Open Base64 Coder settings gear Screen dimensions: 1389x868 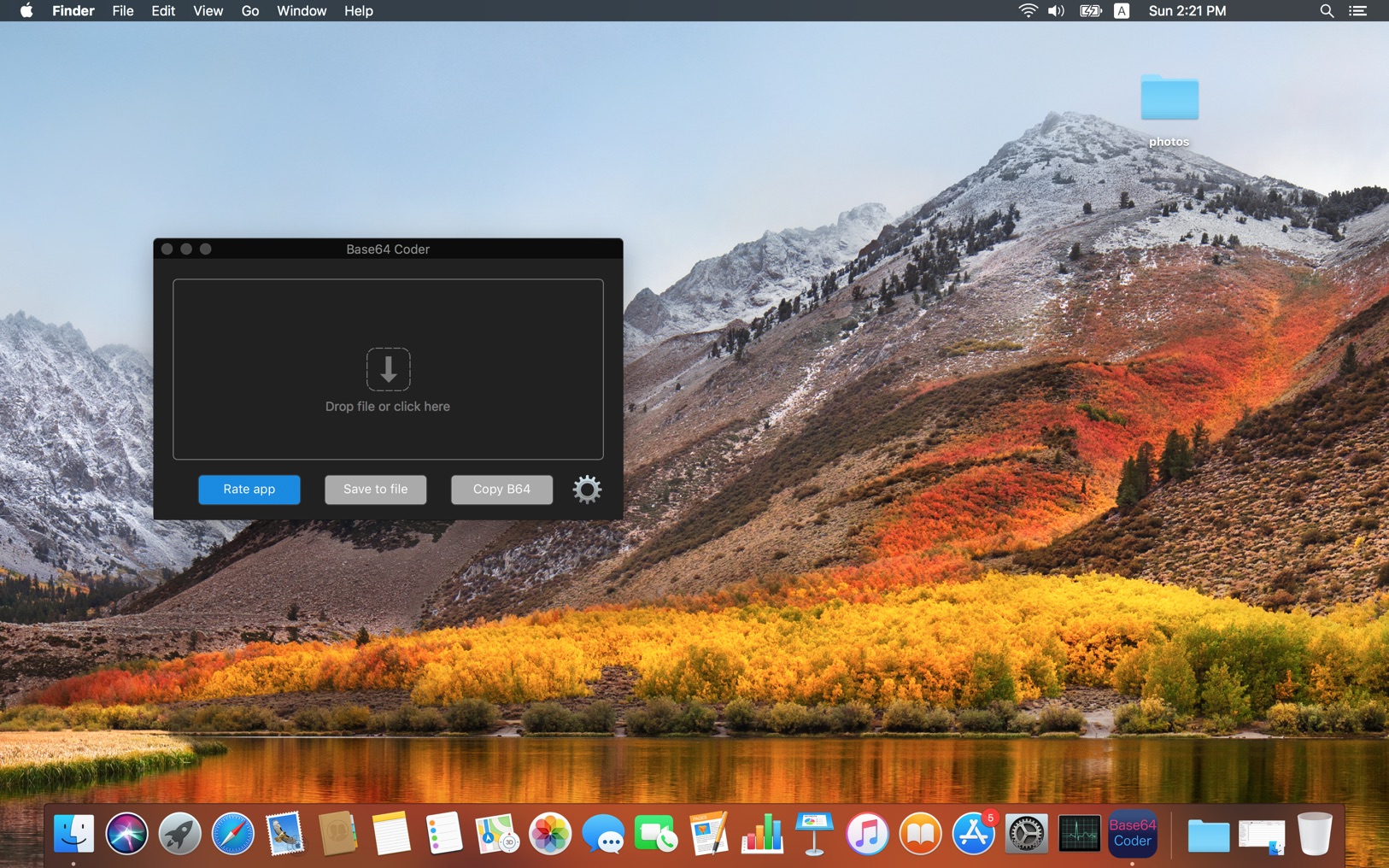[587, 490]
